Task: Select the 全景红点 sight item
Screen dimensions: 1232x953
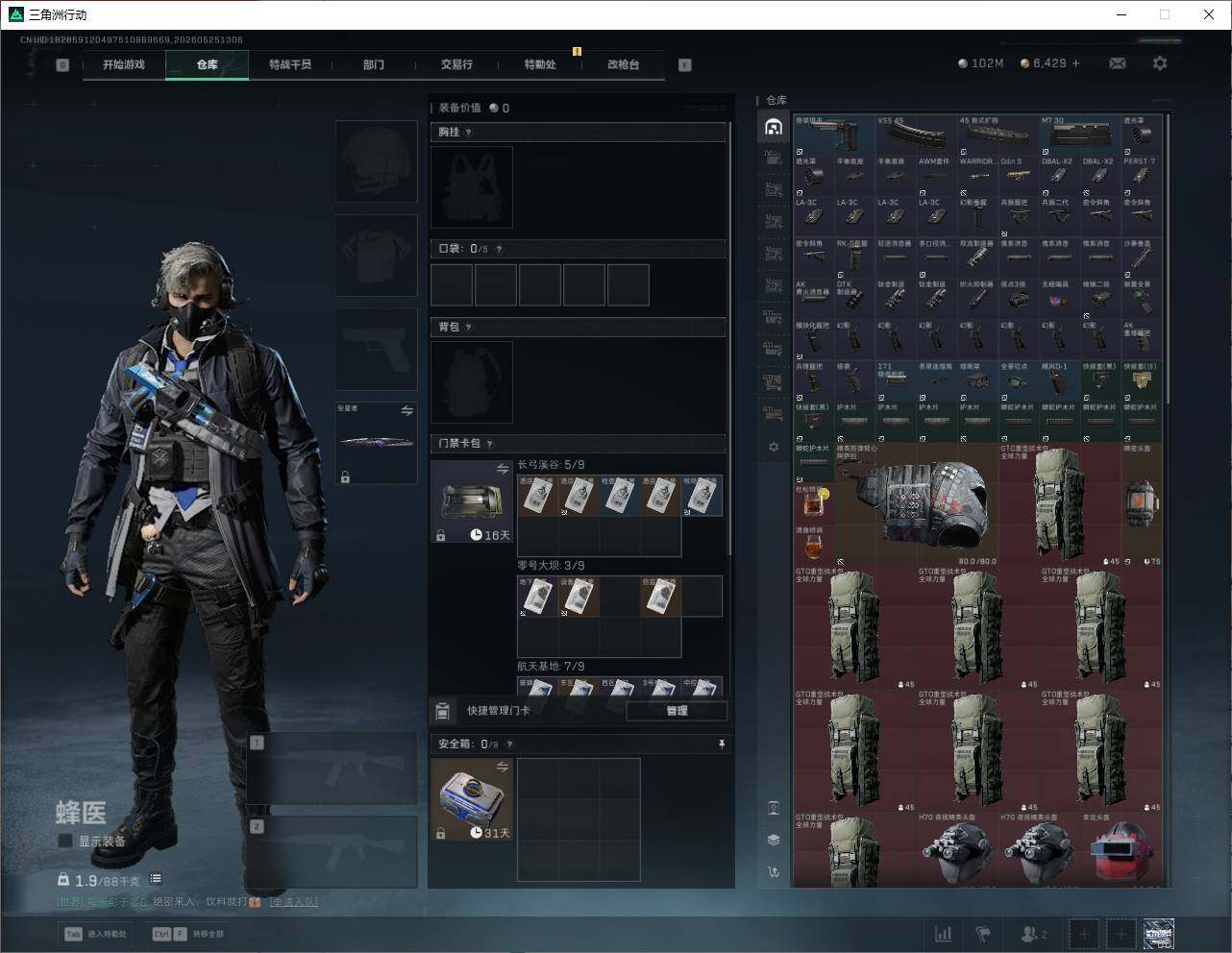Action: [1019, 381]
